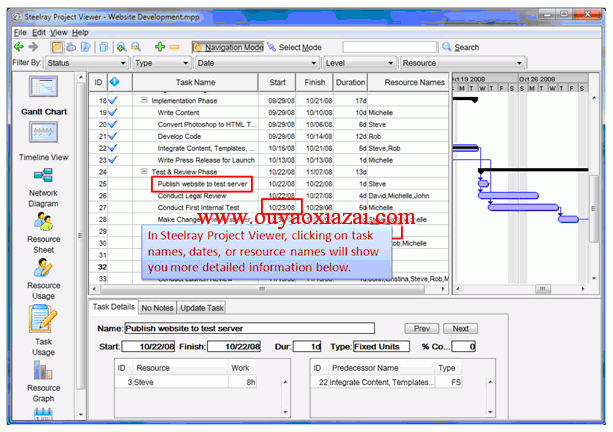Click the Prev button
The image size is (613, 432).
[421, 328]
